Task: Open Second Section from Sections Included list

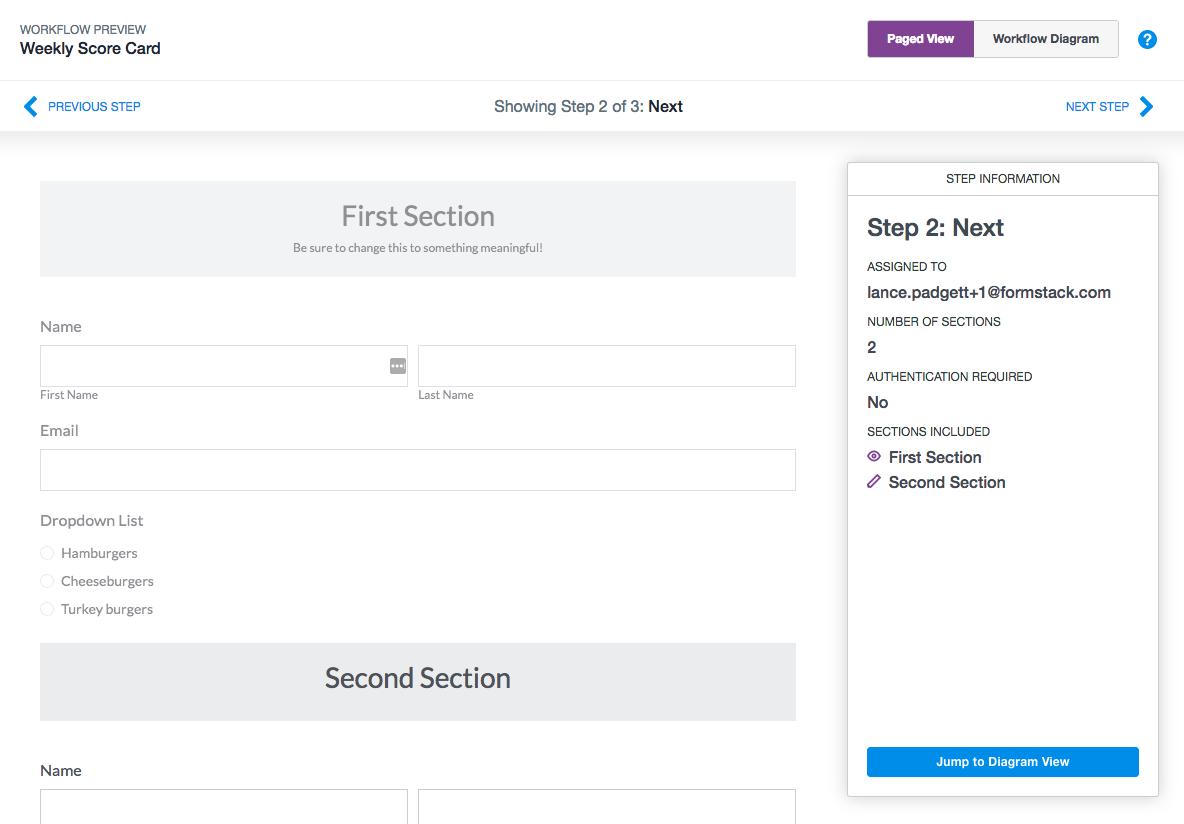Action: point(946,482)
